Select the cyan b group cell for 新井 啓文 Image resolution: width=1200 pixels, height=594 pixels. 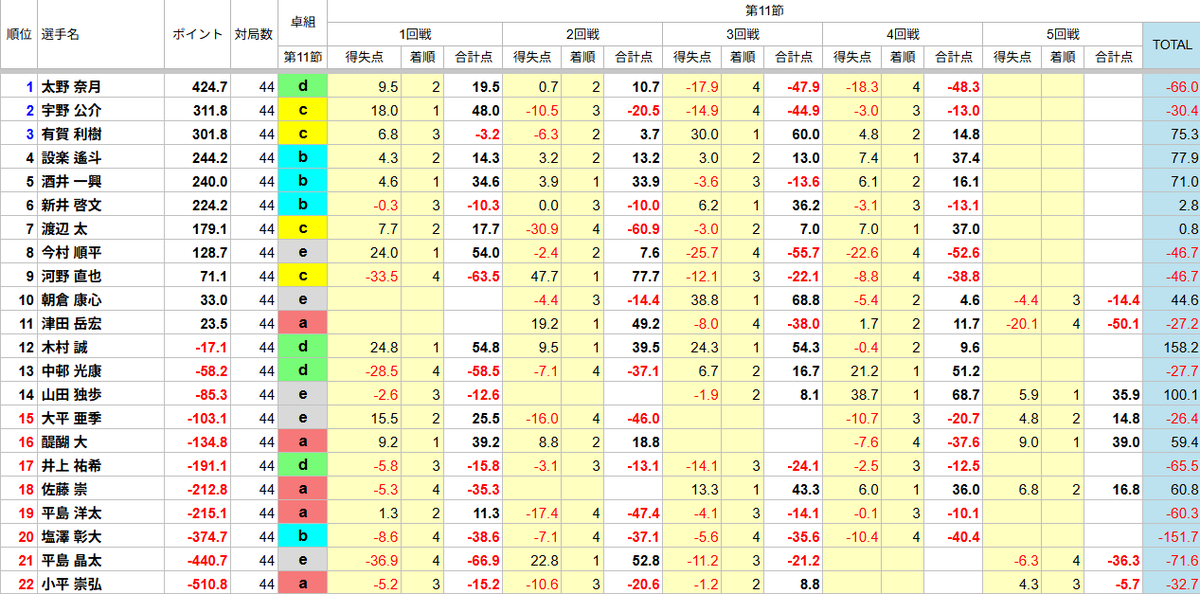[302, 206]
